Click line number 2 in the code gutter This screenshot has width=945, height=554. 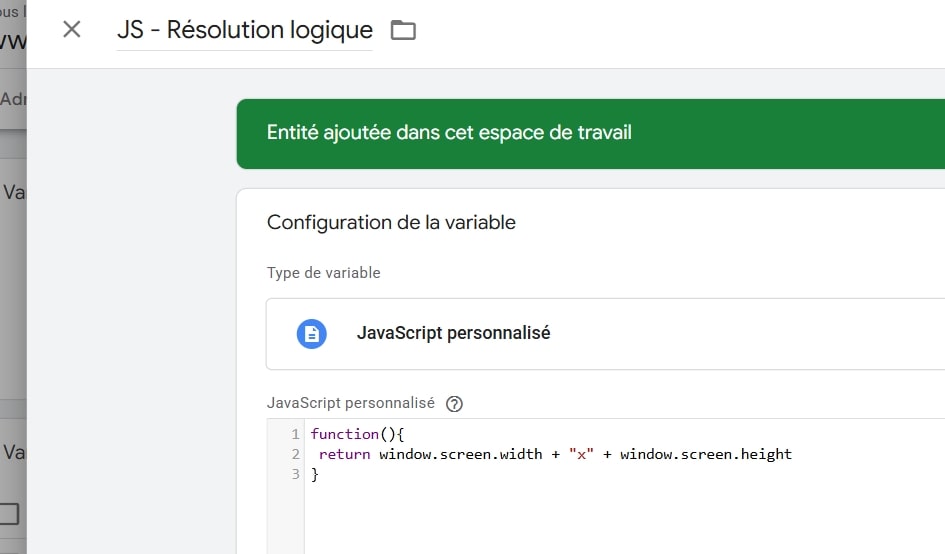click(x=295, y=454)
